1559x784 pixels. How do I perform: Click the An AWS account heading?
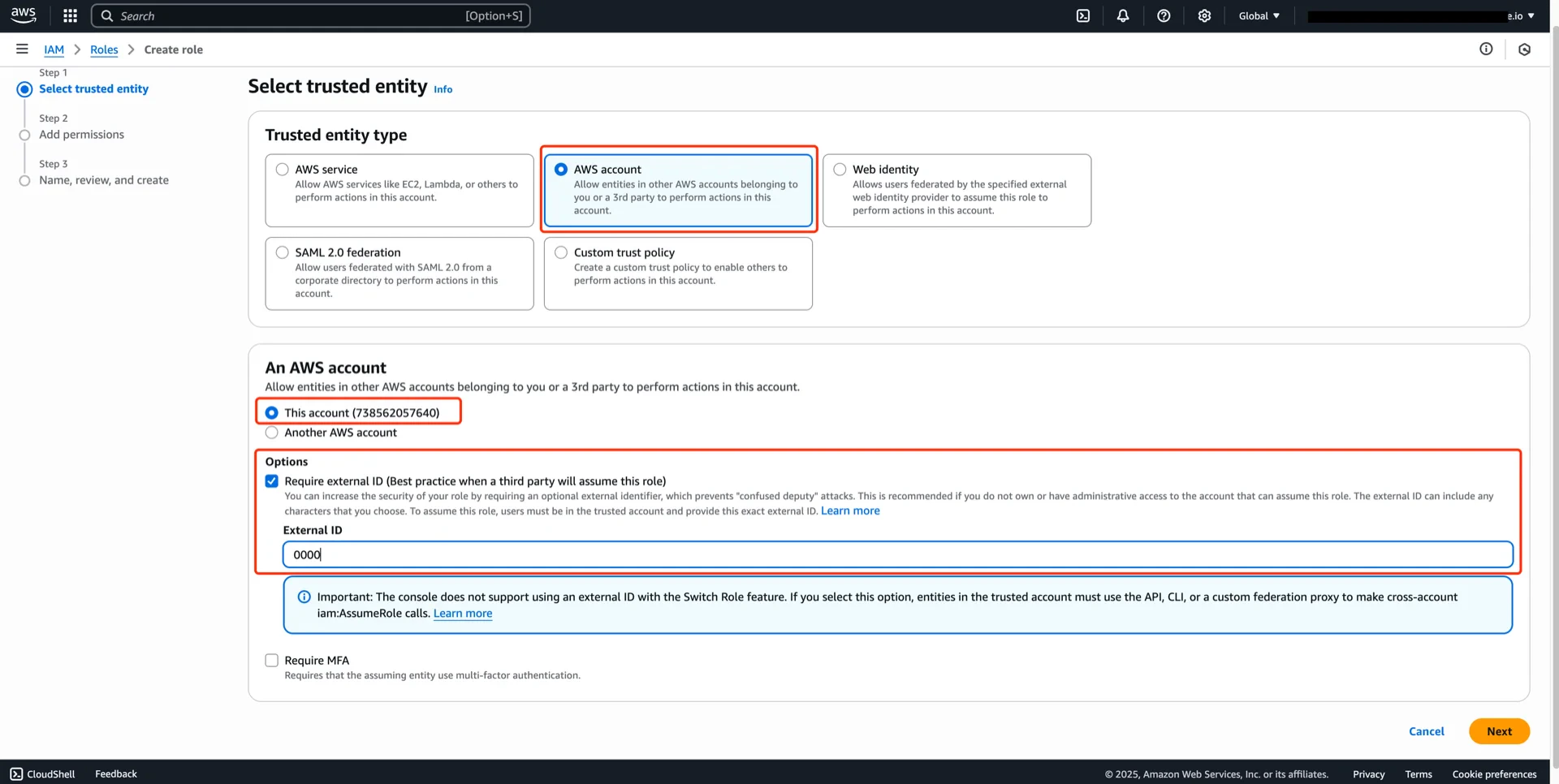(326, 368)
